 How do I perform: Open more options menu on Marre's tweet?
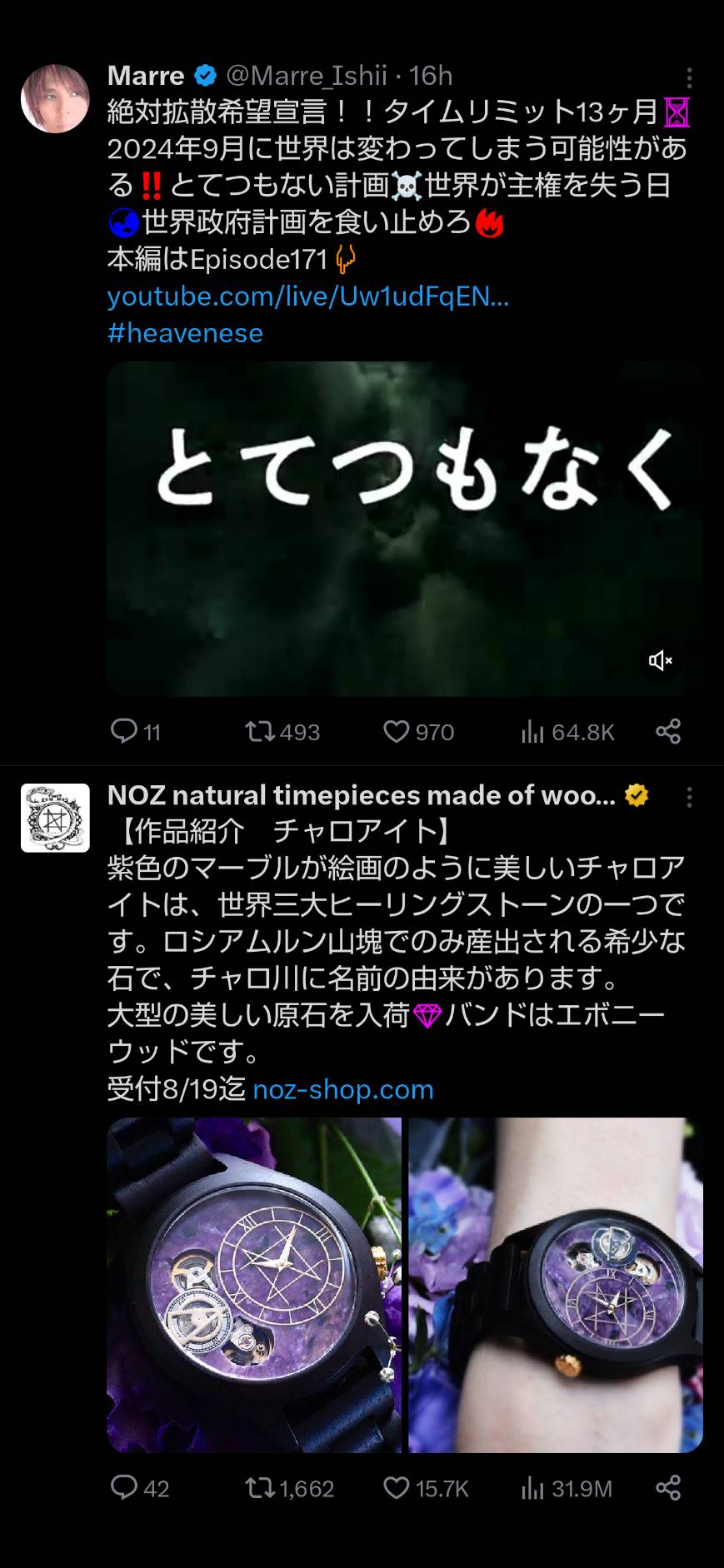point(689,78)
